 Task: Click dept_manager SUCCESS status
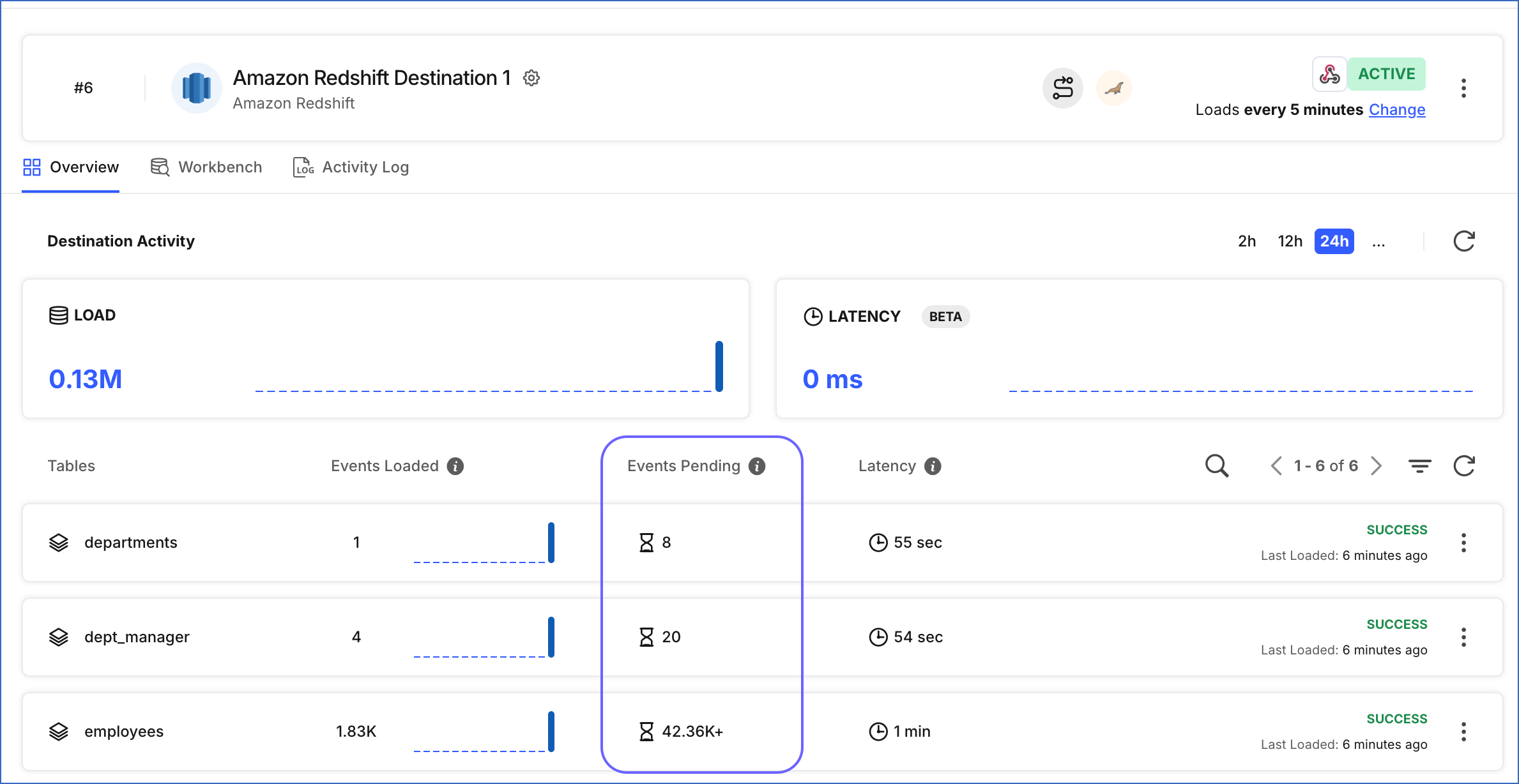tap(1397, 624)
